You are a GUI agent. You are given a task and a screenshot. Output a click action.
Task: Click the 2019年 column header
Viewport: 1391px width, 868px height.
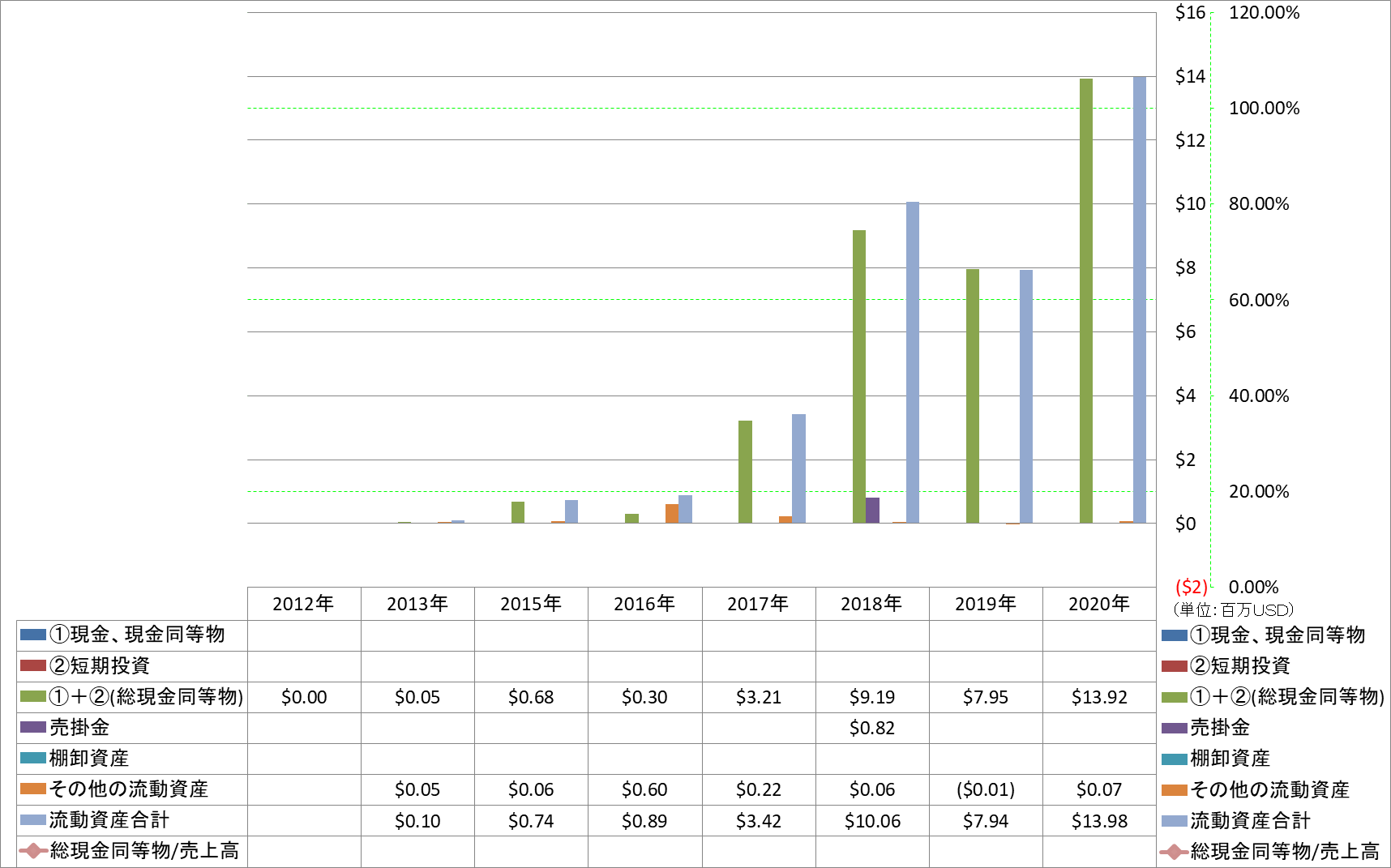pos(986,604)
